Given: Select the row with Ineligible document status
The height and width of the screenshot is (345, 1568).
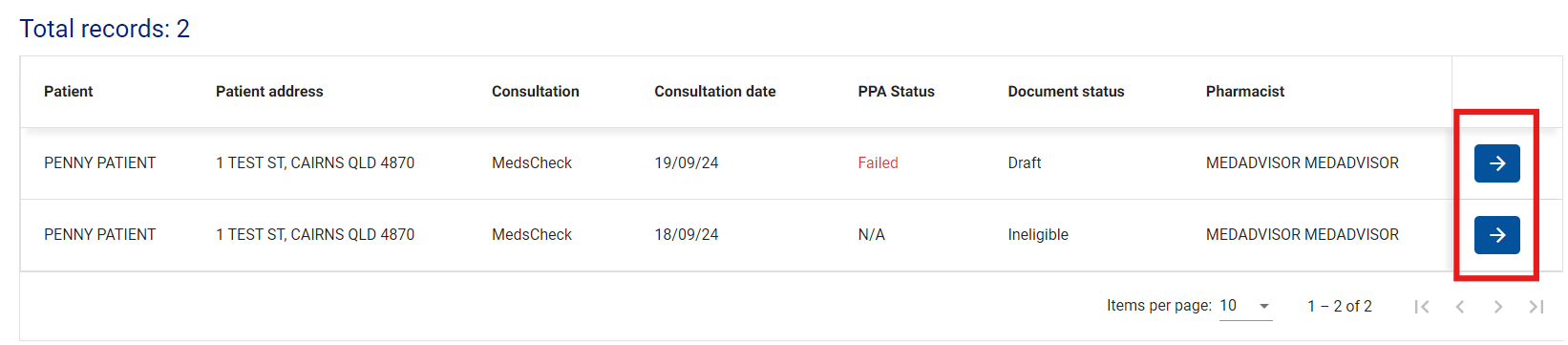Looking at the screenshot, I should pos(735,235).
